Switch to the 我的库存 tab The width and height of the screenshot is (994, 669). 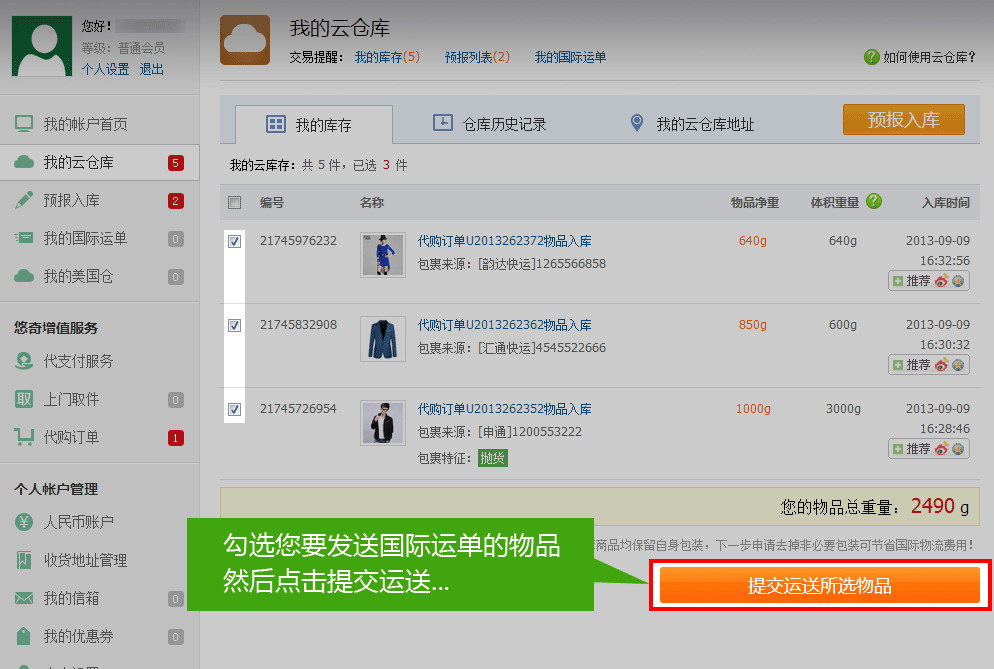[x=314, y=125]
